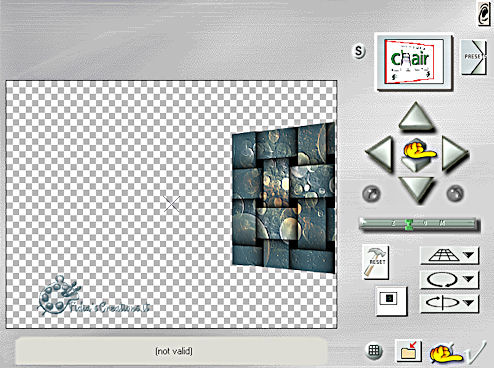Screen dimensions: 494x368
Task: Click the right round sphere button below arrows
Action: (455, 193)
